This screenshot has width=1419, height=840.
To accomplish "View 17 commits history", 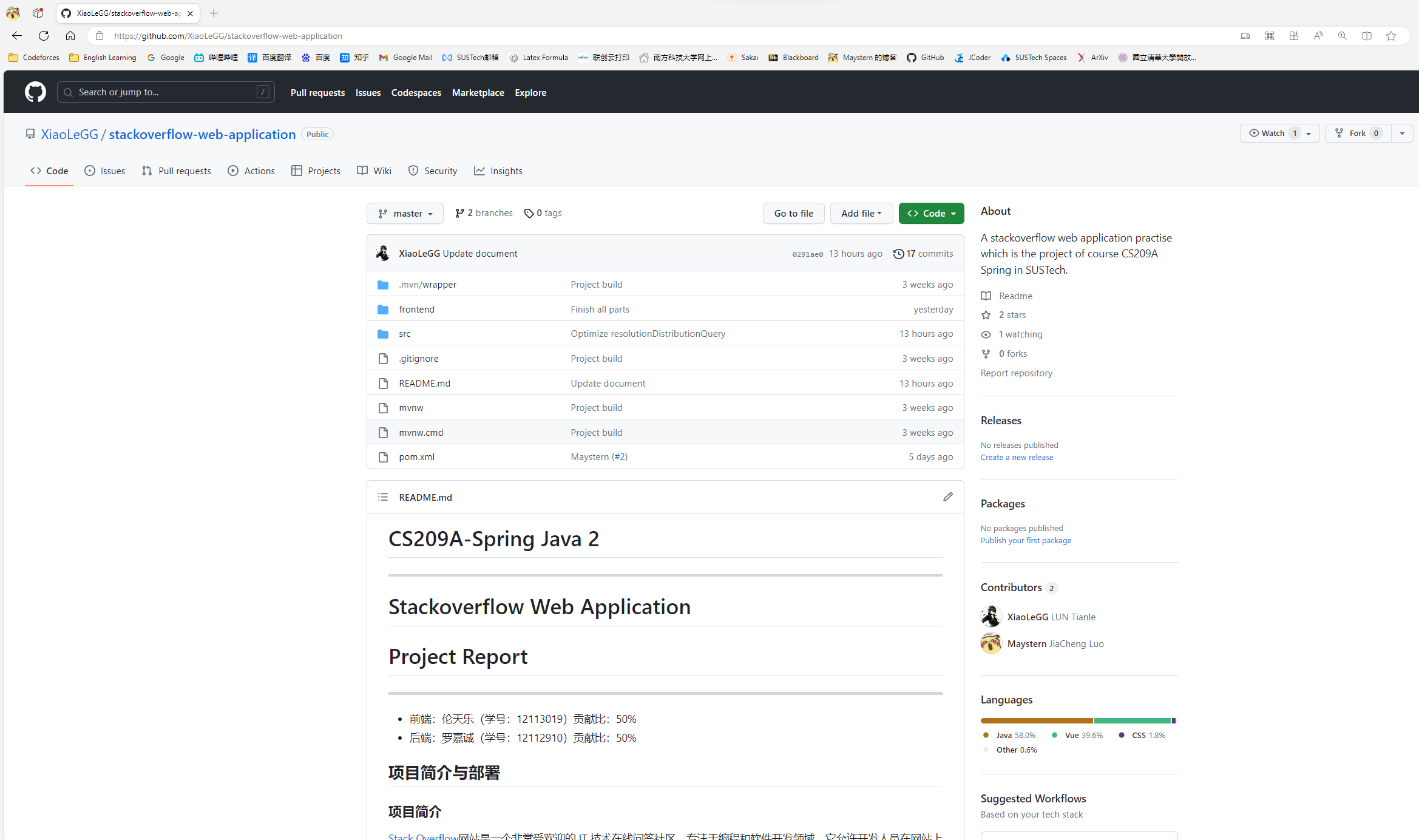I will click(x=923, y=254).
